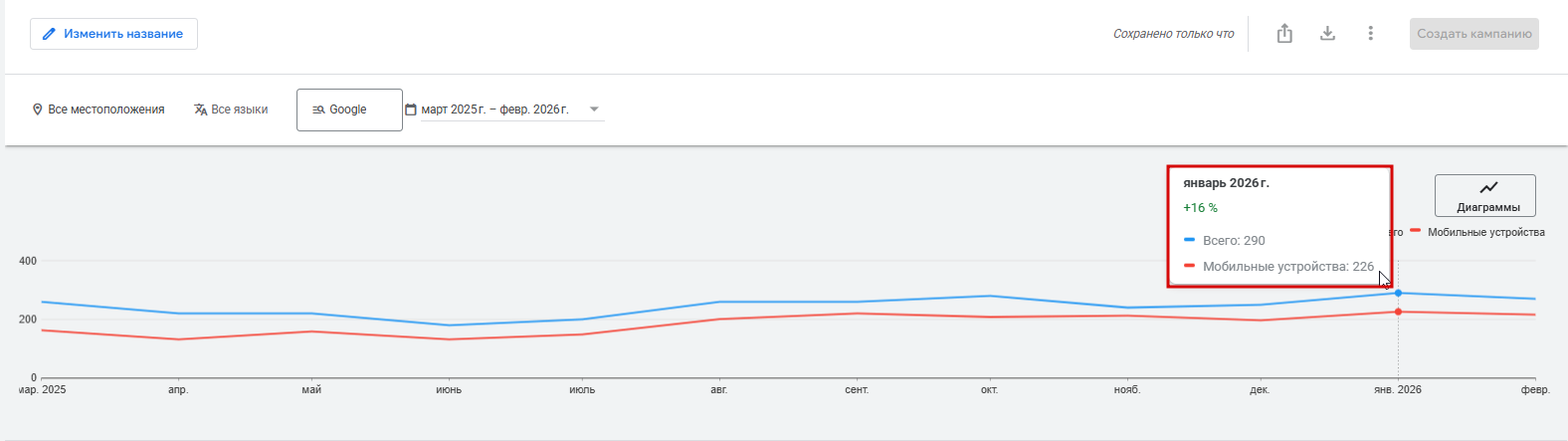Click the location pin icon

(x=38, y=110)
